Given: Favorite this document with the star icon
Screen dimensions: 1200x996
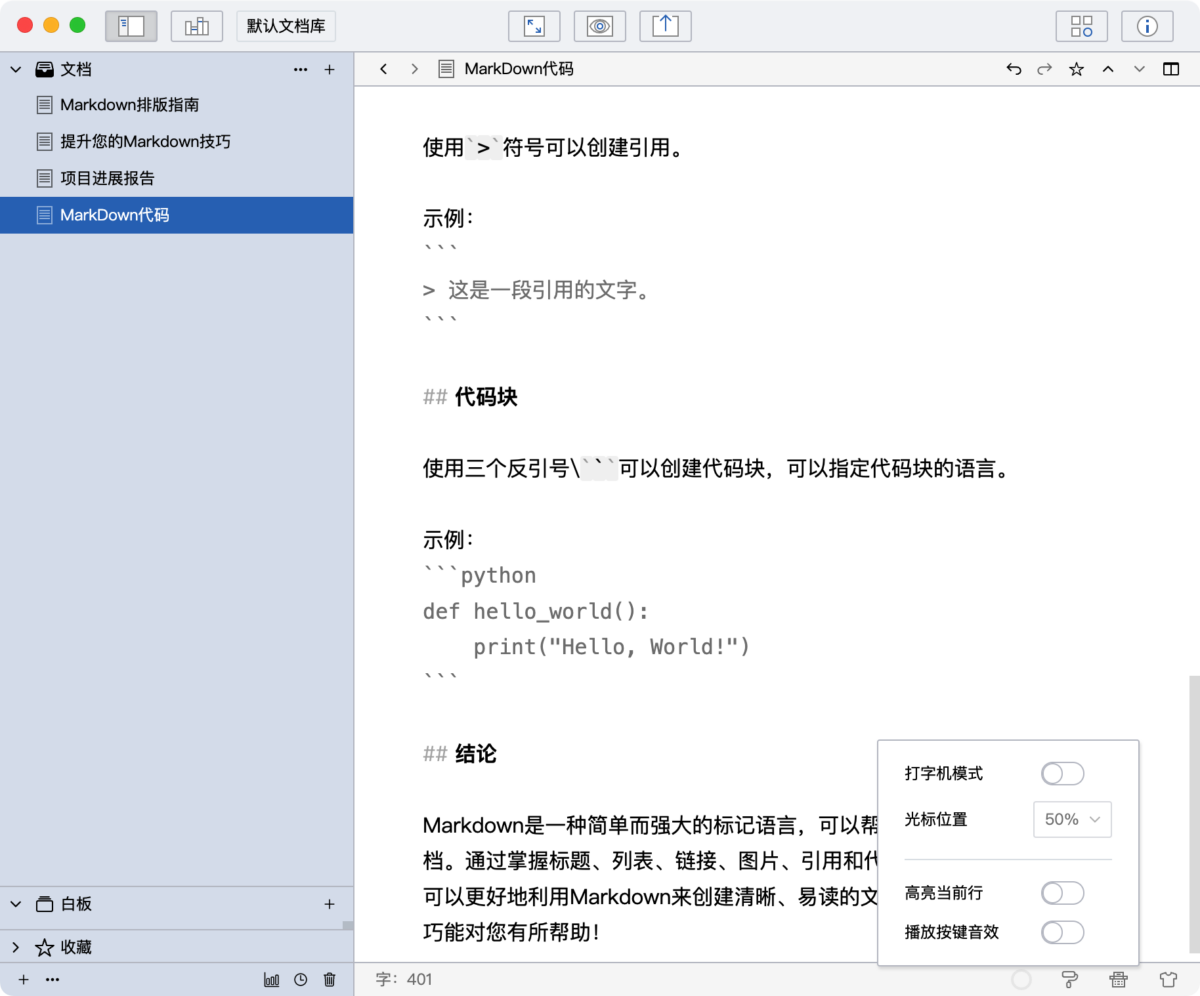Looking at the screenshot, I should click(x=1076, y=70).
